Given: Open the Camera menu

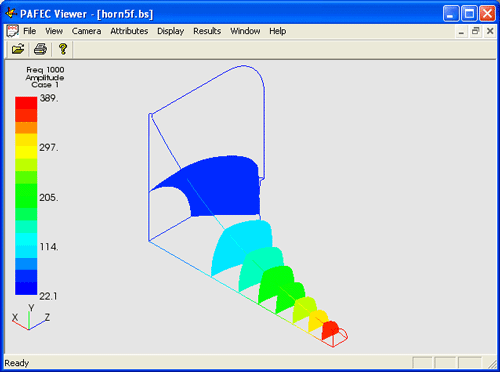Looking at the screenshot, I should 86,31.
